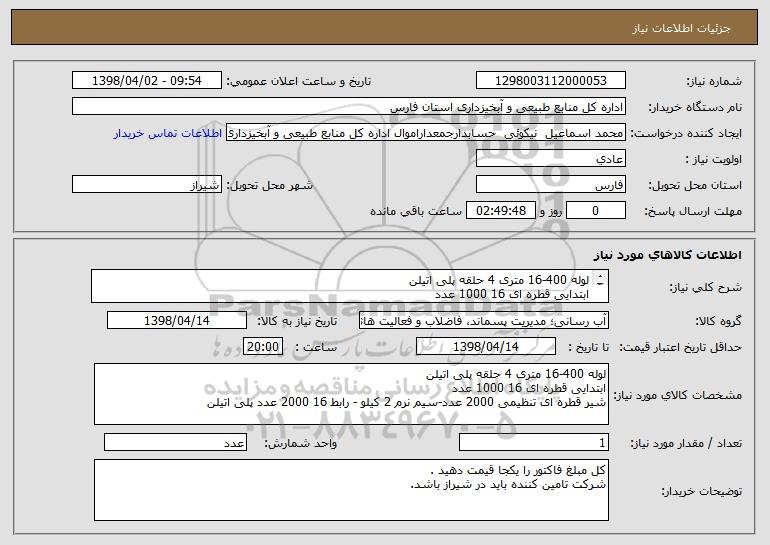Click the unit of measure field عدد
Screen dimensions: 770x545
click(175, 442)
